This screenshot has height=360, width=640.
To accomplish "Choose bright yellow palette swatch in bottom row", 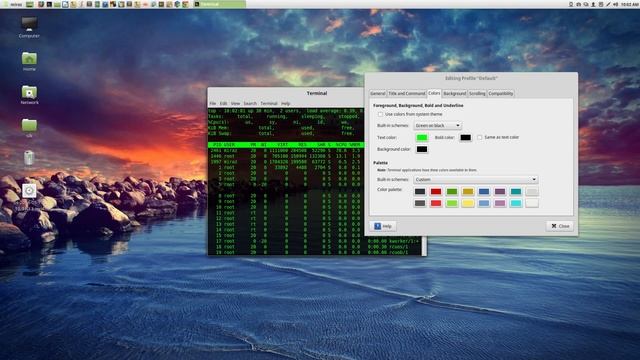I will click(x=468, y=203).
